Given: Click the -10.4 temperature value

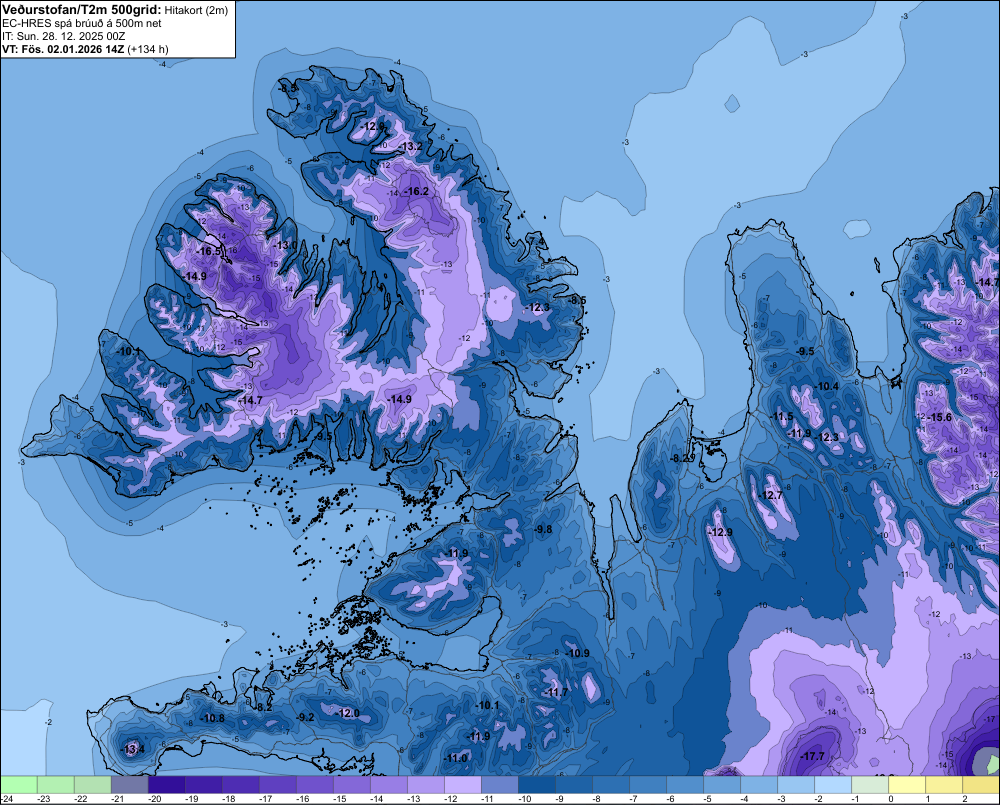Looking at the screenshot, I should point(827,386).
